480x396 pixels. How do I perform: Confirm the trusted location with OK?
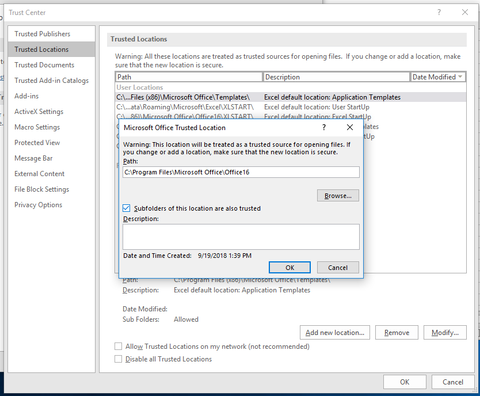pos(290,267)
